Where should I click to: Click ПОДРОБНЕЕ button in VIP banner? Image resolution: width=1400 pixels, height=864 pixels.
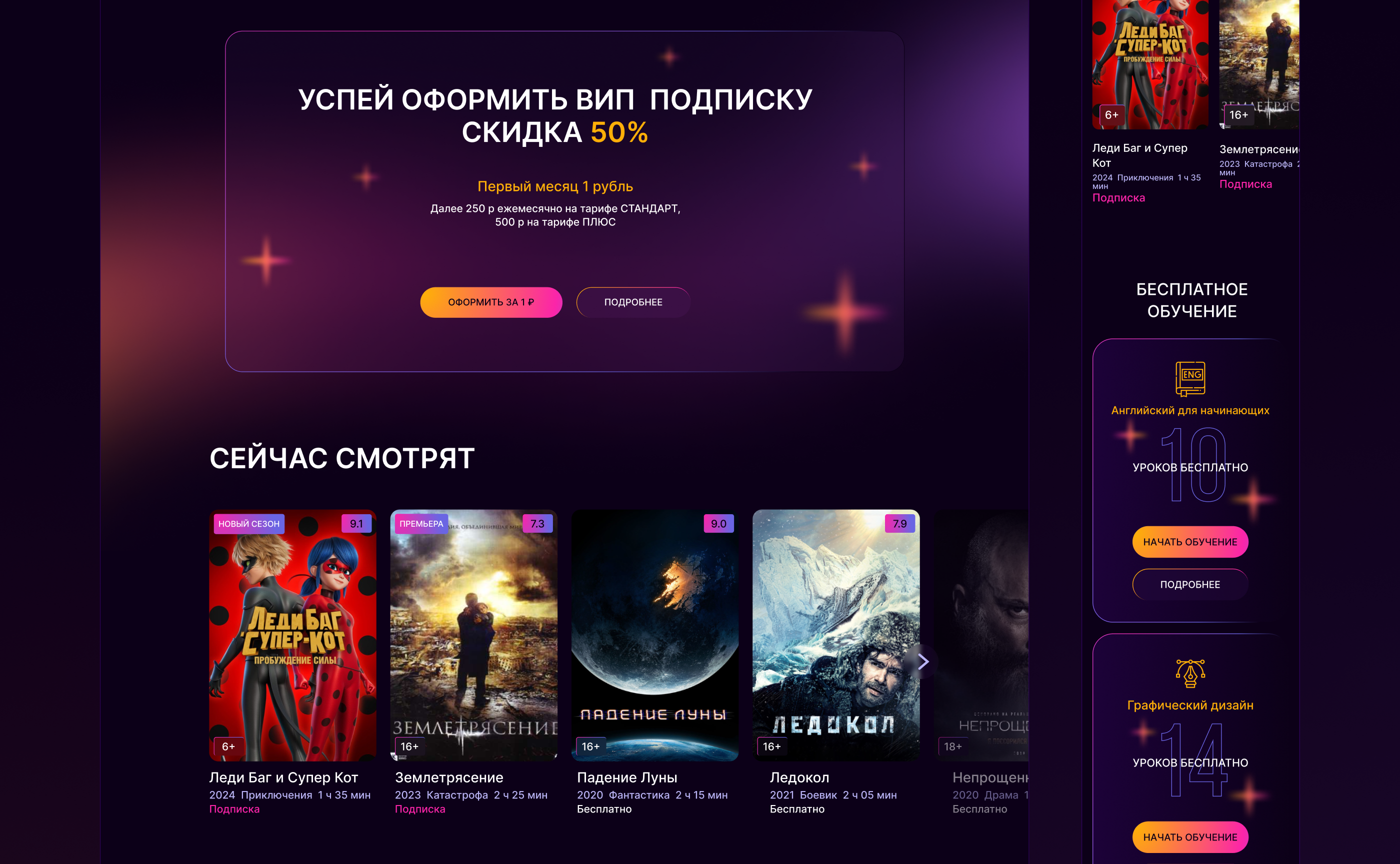coord(633,302)
